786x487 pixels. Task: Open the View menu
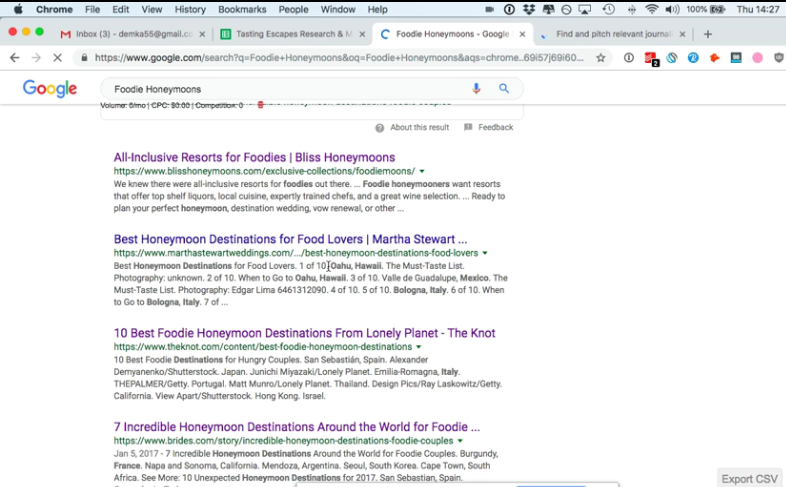pos(151,9)
